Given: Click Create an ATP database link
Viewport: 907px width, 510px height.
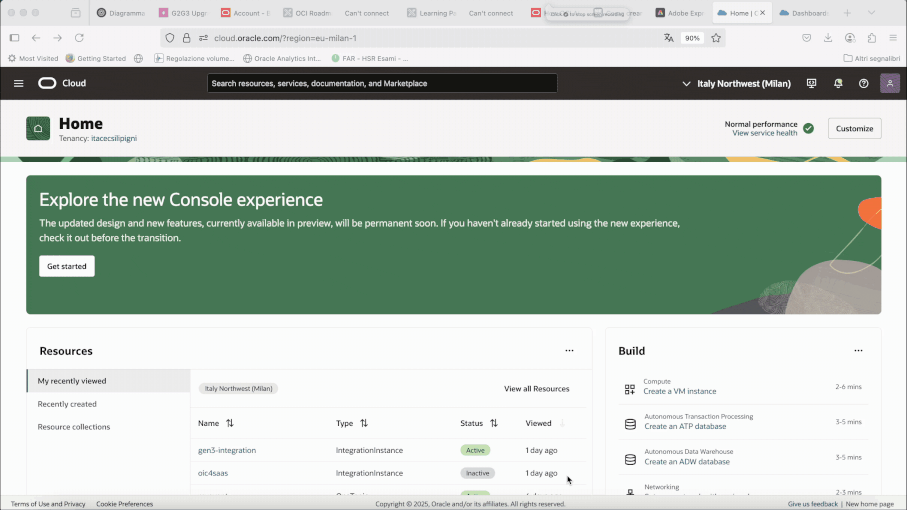Looking at the screenshot, I should click(685, 427).
